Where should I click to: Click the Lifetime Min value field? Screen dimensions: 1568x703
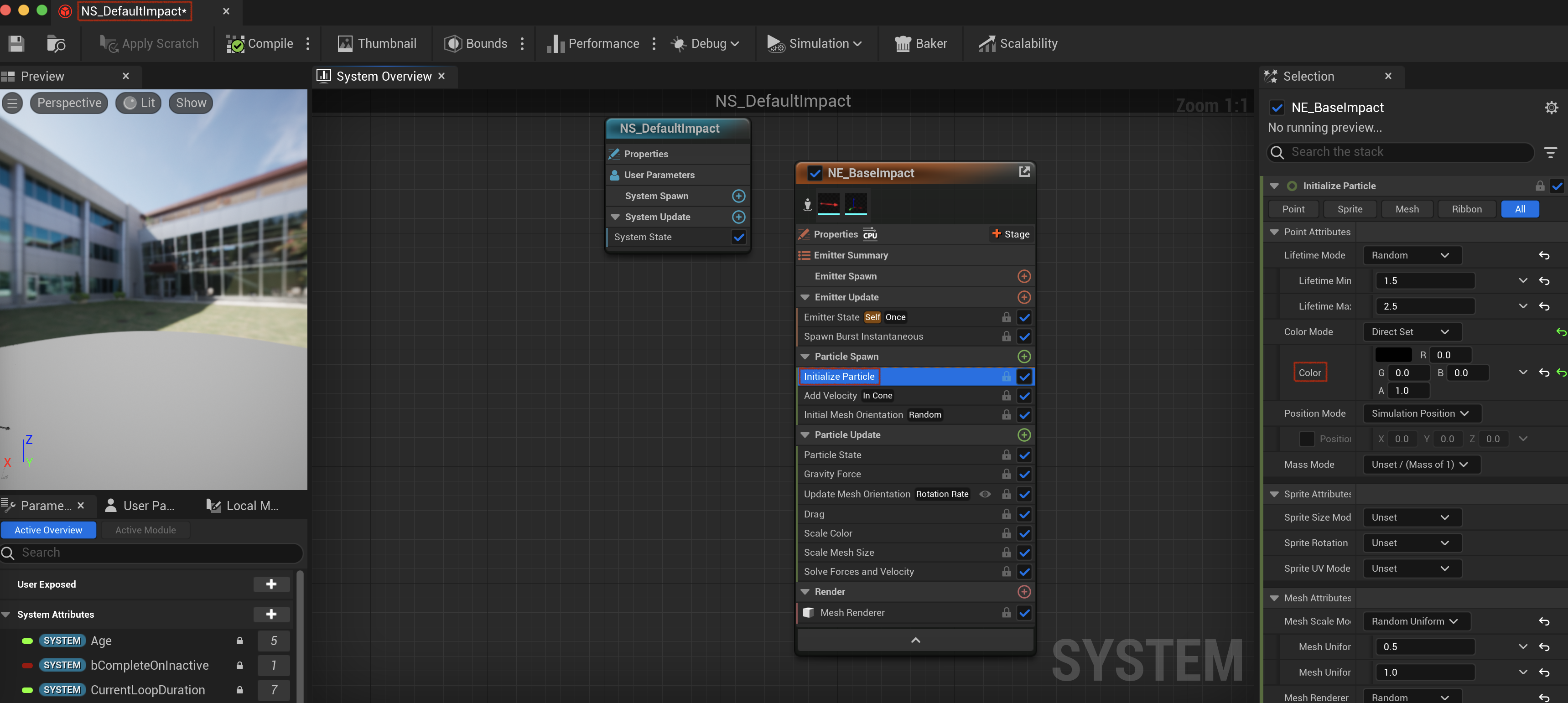1424,280
